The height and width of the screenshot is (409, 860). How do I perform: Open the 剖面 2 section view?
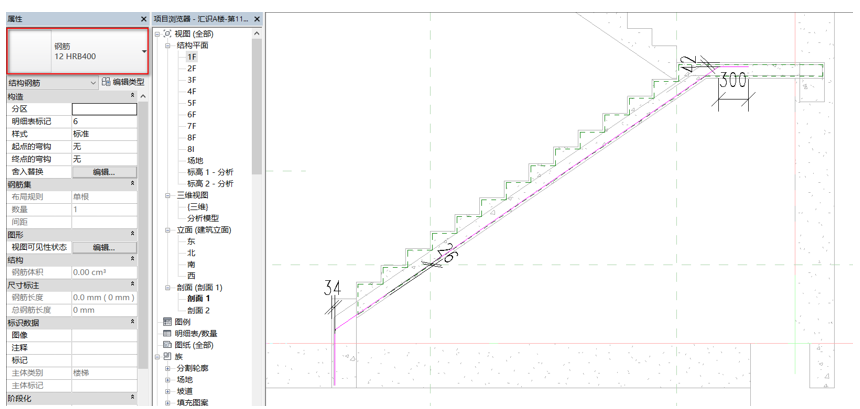[x=199, y=311]
